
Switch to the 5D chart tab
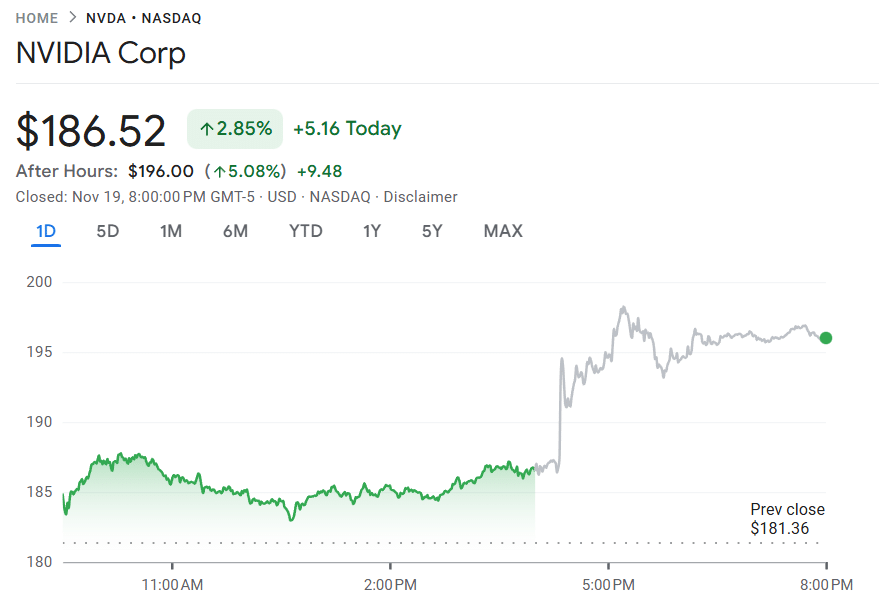click(107, 231)
